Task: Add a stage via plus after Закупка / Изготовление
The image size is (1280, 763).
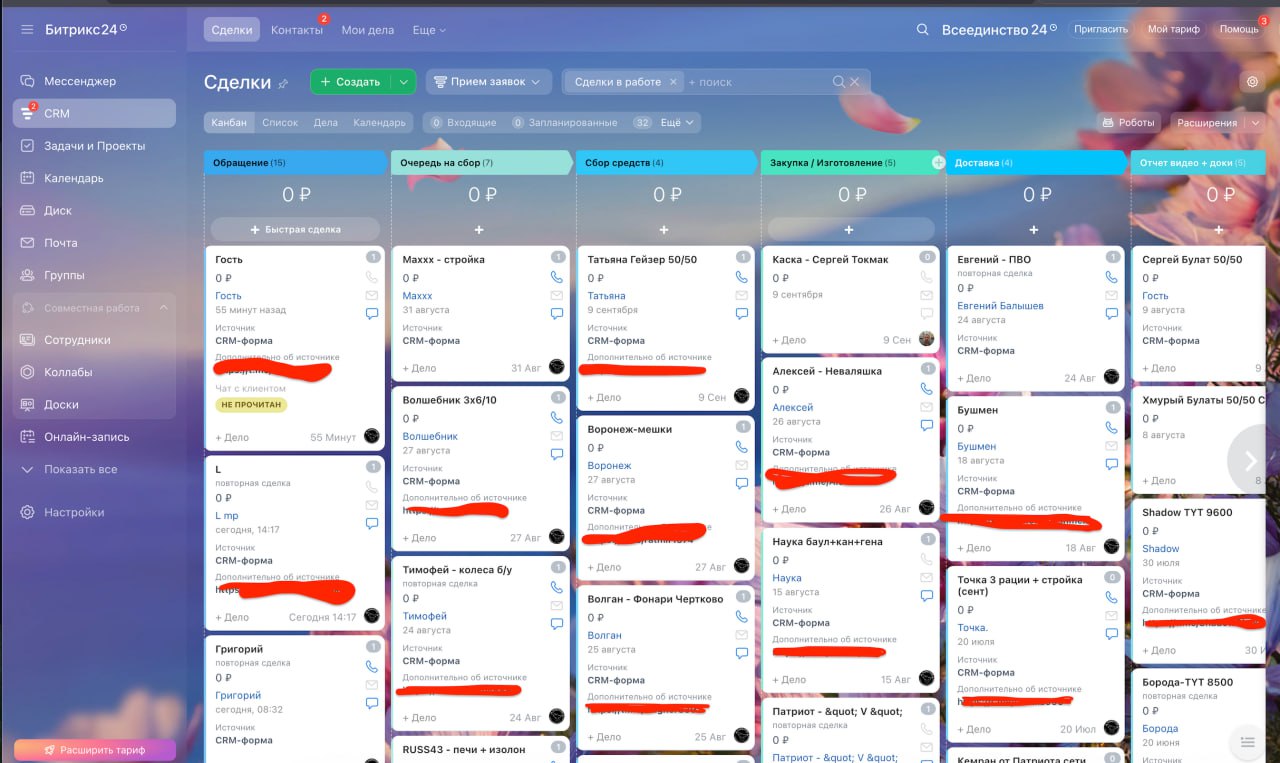Action: click(x=938, y=162)
